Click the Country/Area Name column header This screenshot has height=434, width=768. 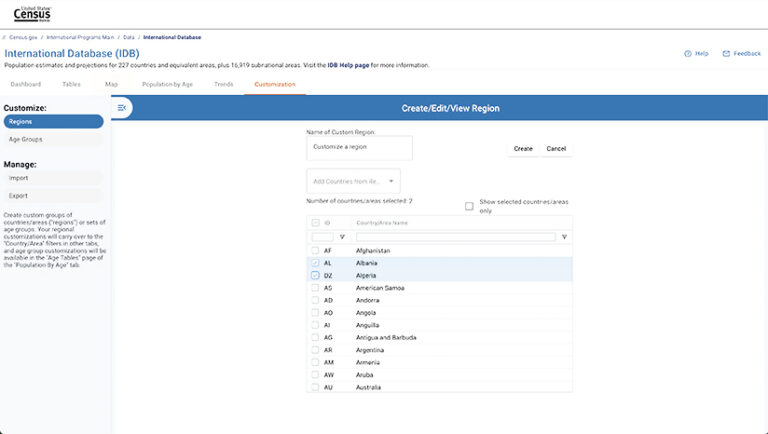click(x=382, y=223)
